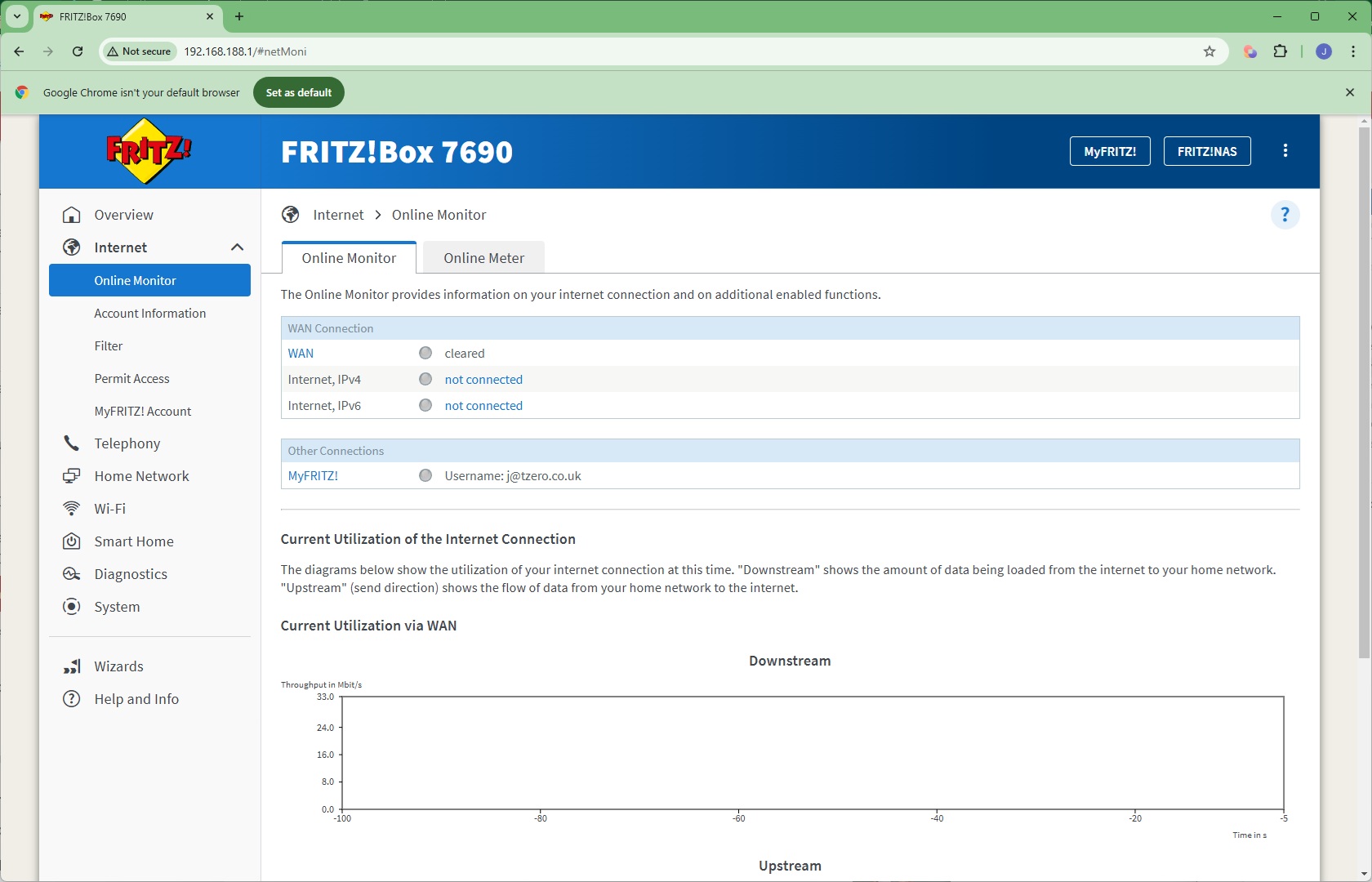
Task: Click the address bar URL
Action: (x=245, y=51)
